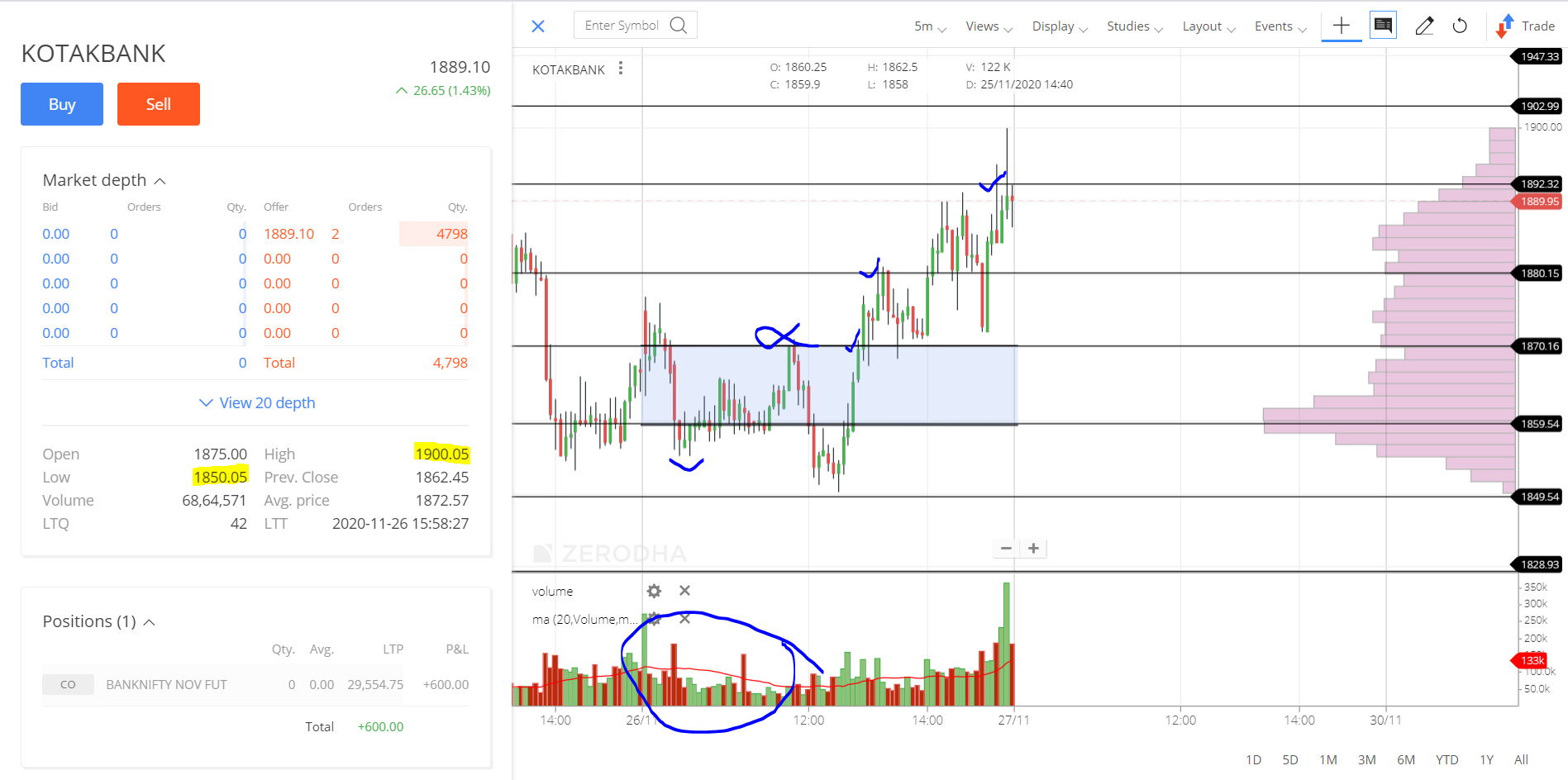Open volume study settings gear
Screen dimensions: 1568x780
pos(654,591)
